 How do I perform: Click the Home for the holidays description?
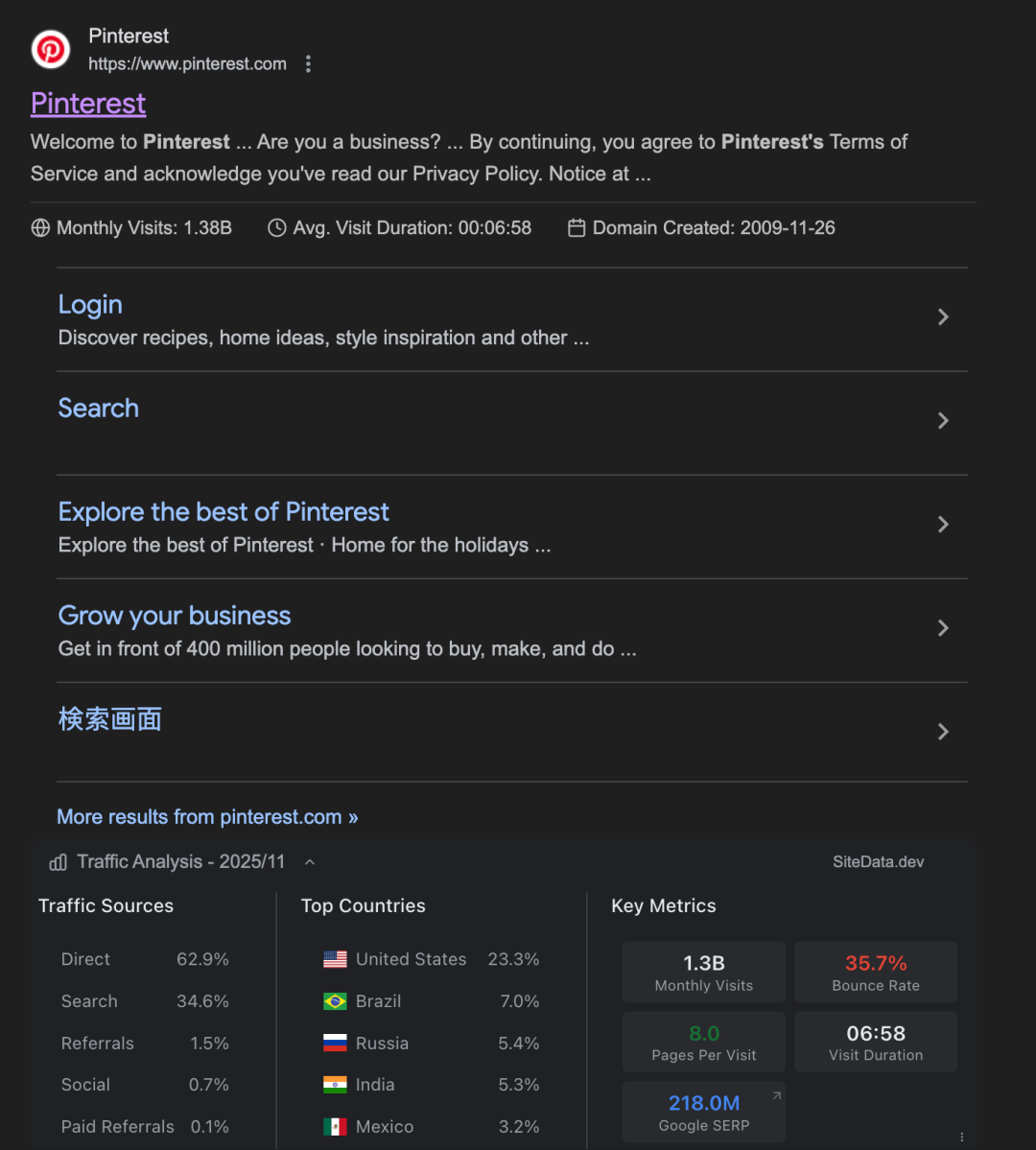pos(304,546)
